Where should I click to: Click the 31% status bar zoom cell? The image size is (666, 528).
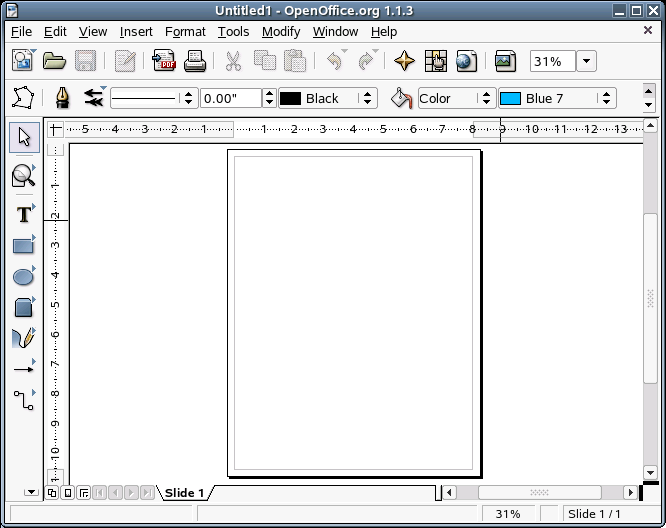[508, 514]
